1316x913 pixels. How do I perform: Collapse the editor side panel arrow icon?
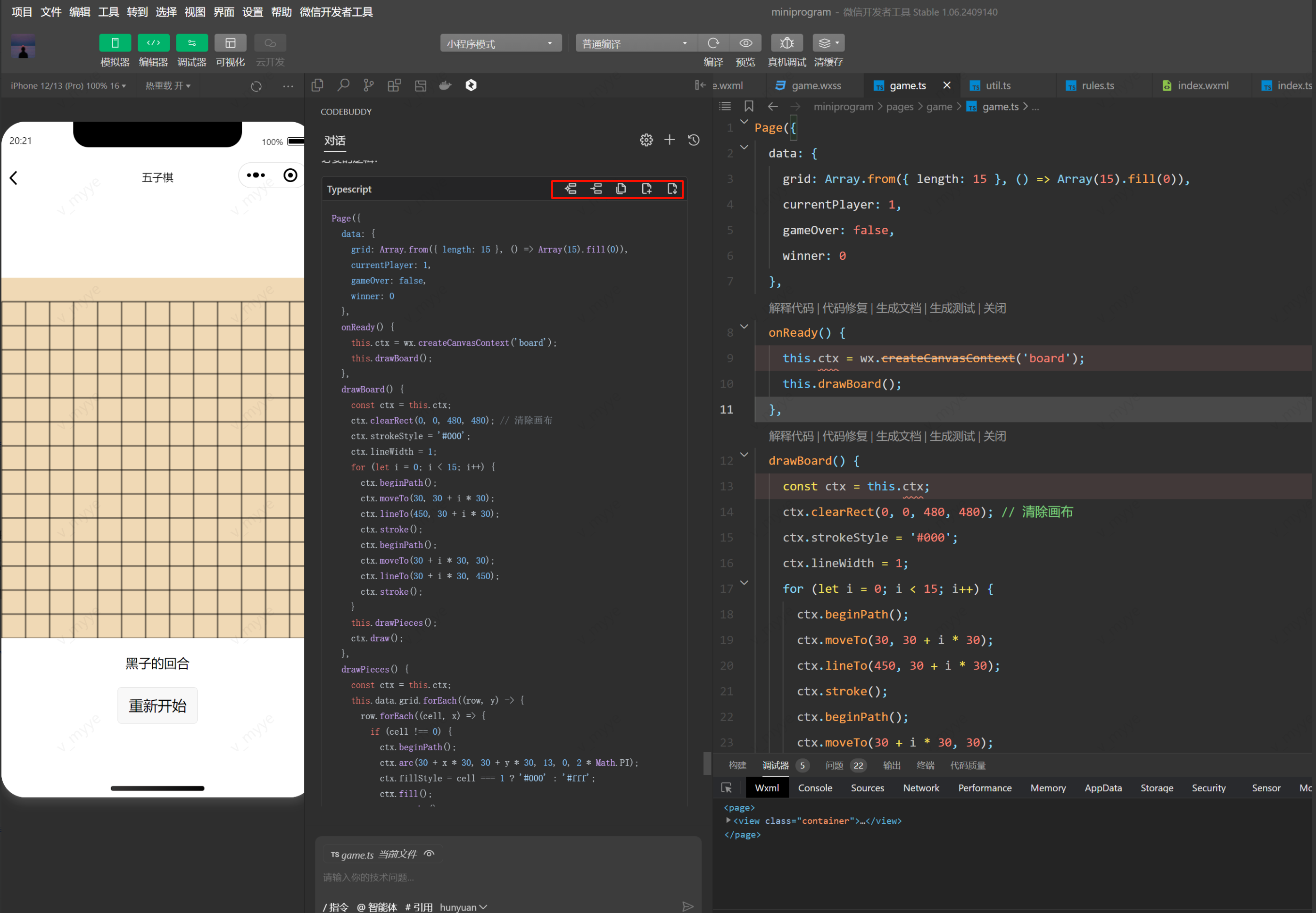700,85
